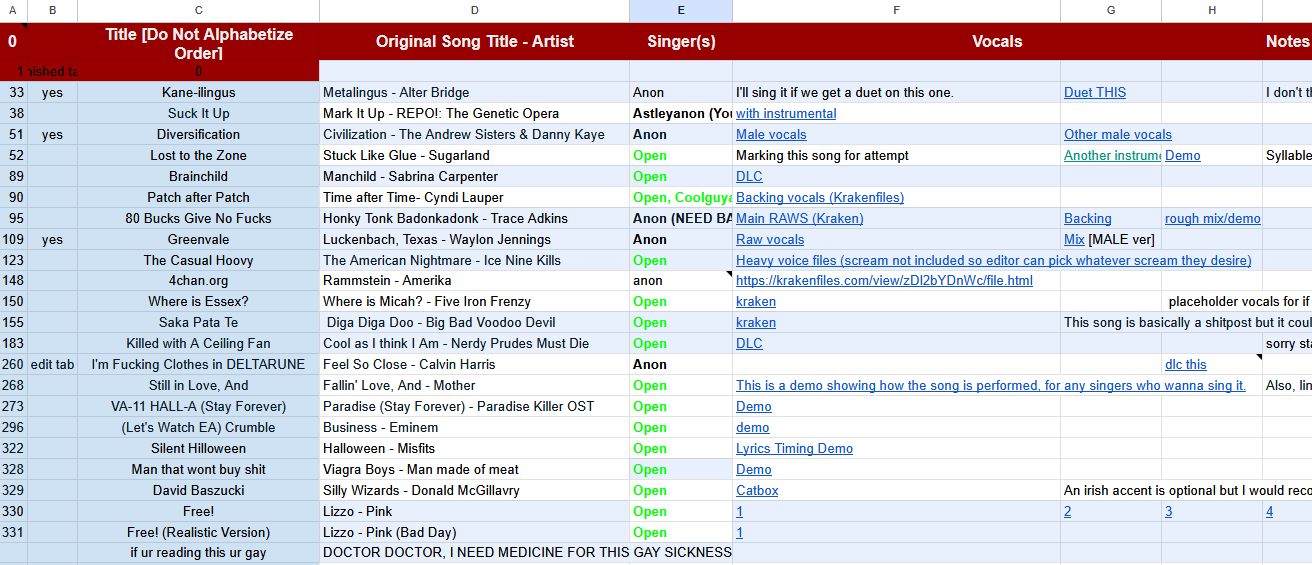Select column F header
The width and height of the screenshot is (1312, 565).
(896, 10)
